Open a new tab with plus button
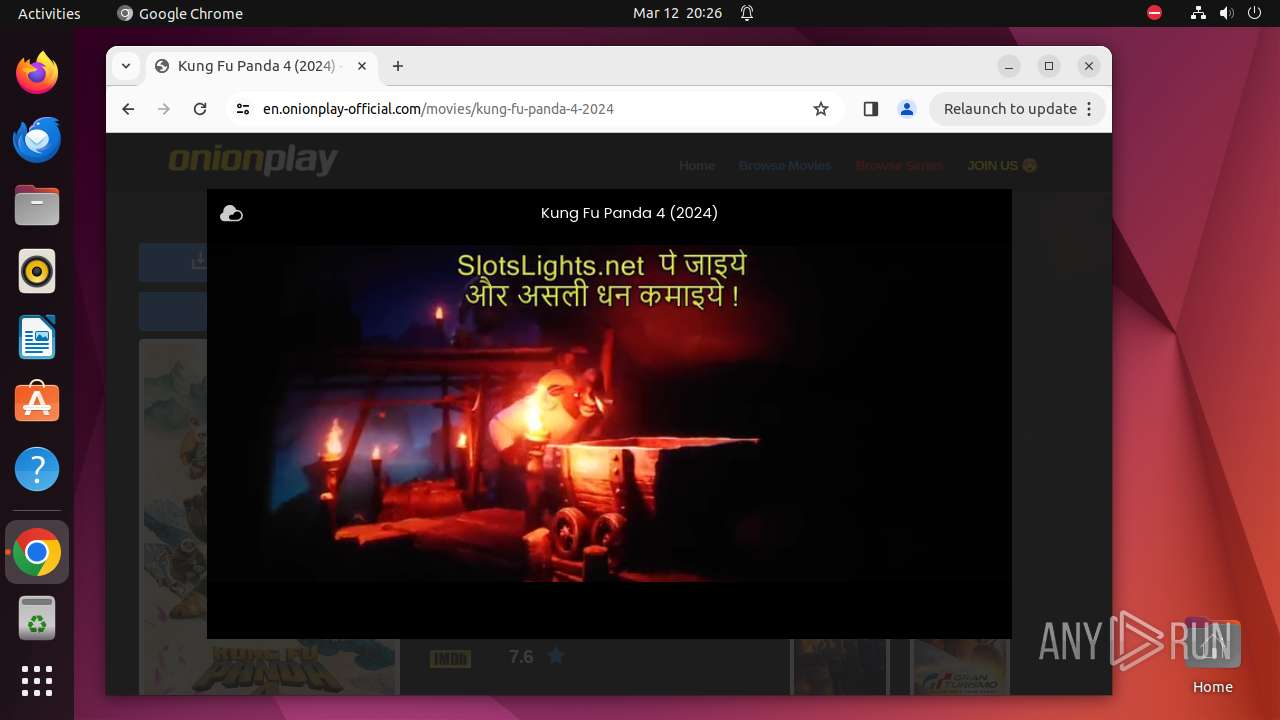This screenshot has height=720, width=1280. (398, 66)
